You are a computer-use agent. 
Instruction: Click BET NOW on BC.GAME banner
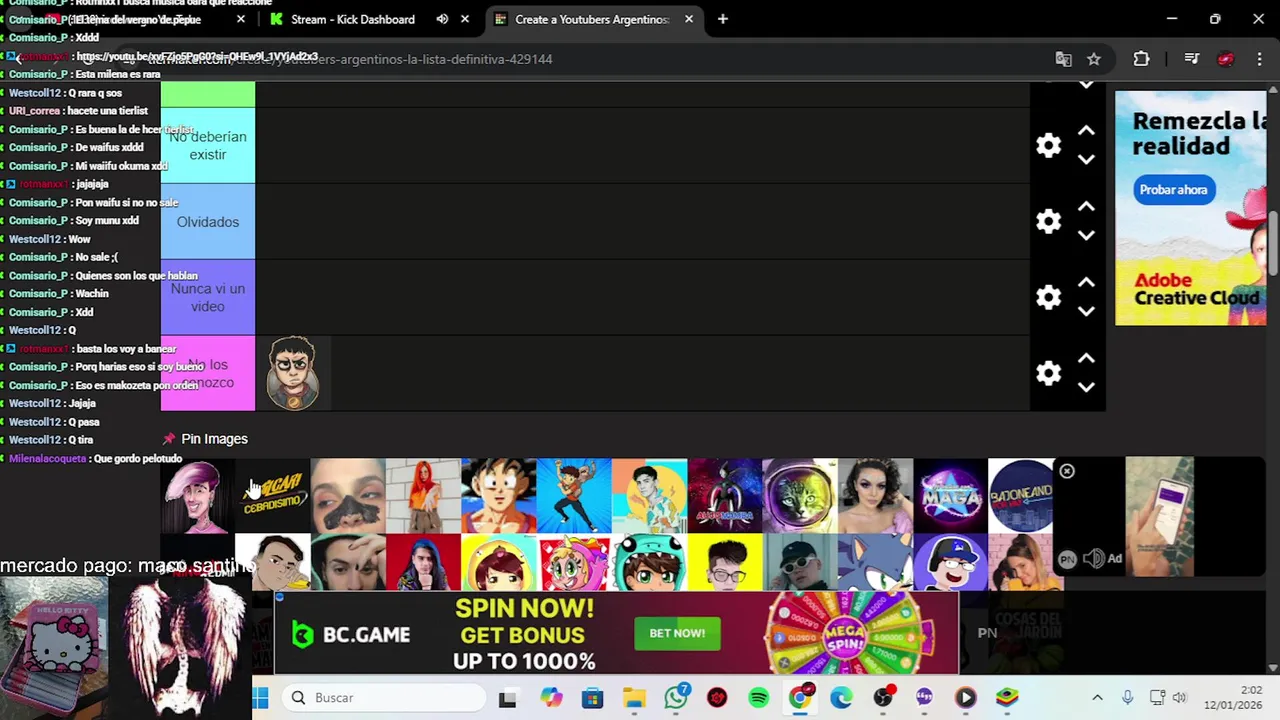[677, 633]
